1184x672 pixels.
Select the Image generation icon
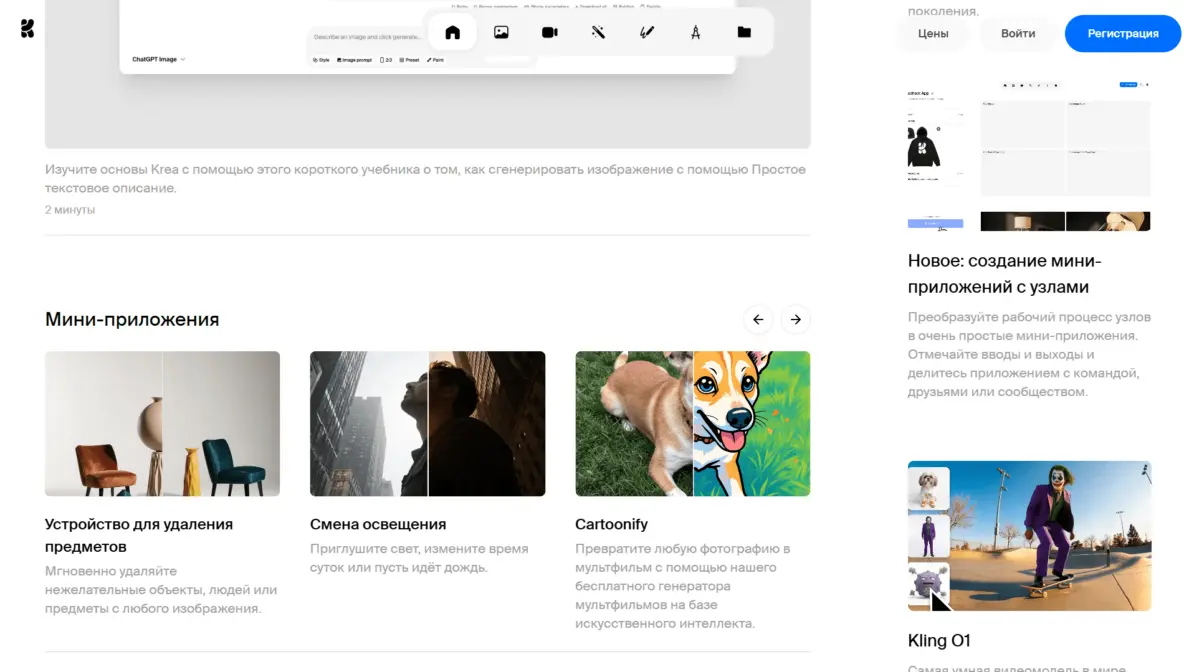coord(501,32)
